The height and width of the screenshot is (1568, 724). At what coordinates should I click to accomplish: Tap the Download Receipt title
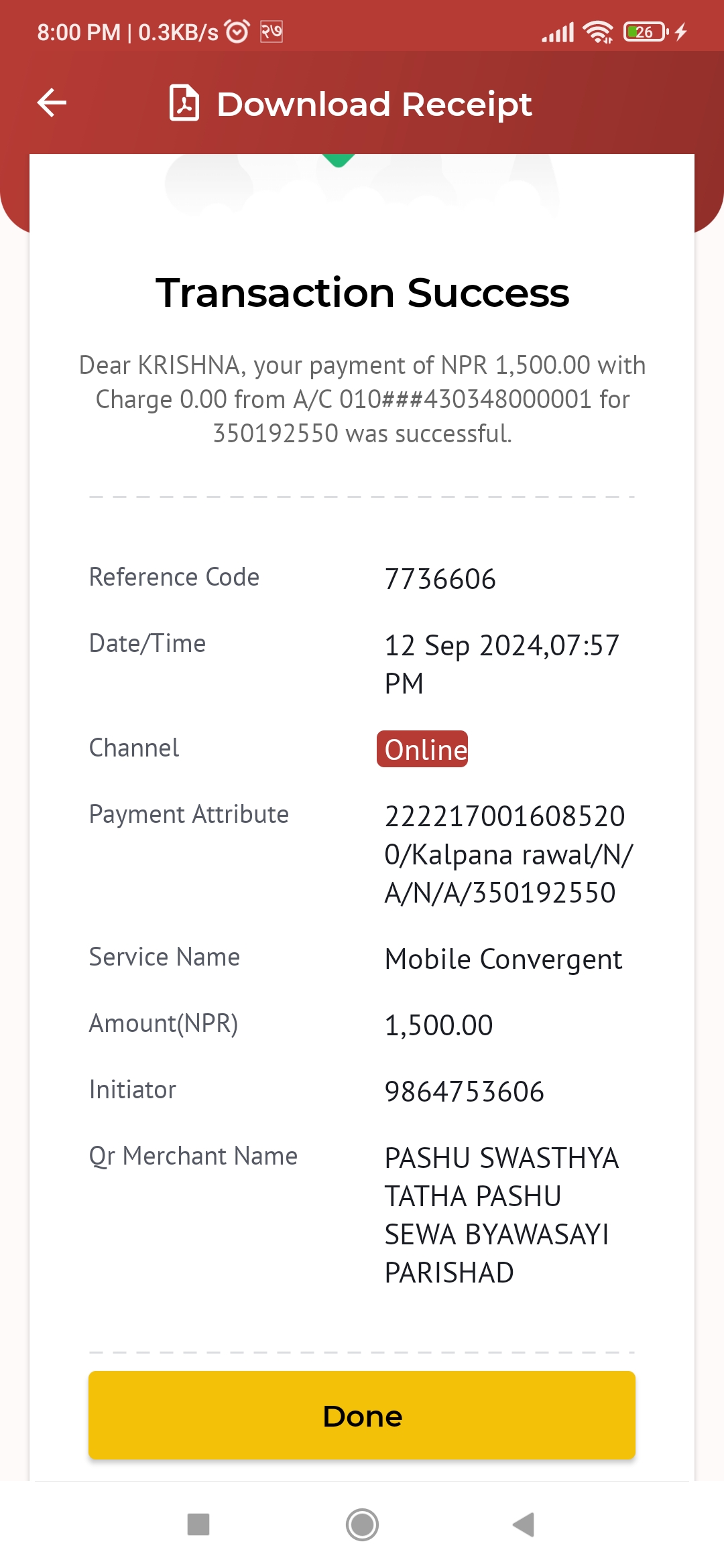pyautogui.click(x=374, y=105)
